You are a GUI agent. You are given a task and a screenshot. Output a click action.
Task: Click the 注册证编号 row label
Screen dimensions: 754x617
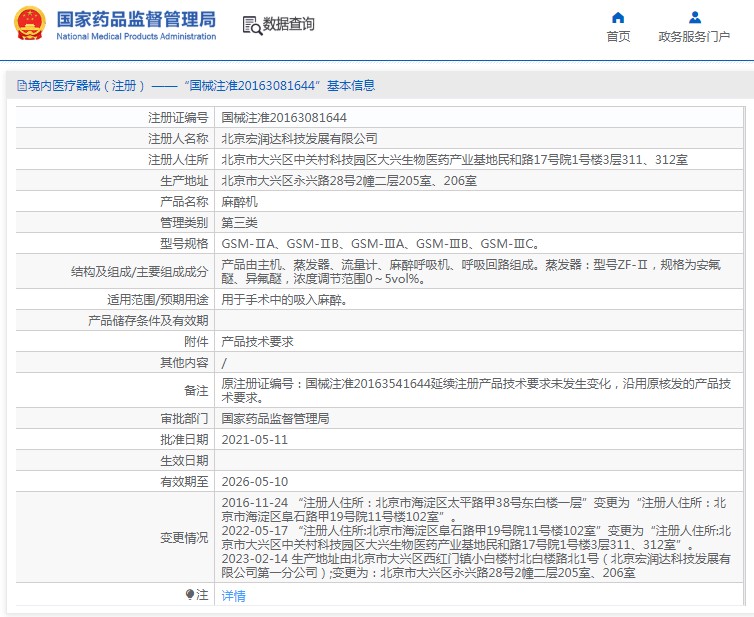pos(178,117)
